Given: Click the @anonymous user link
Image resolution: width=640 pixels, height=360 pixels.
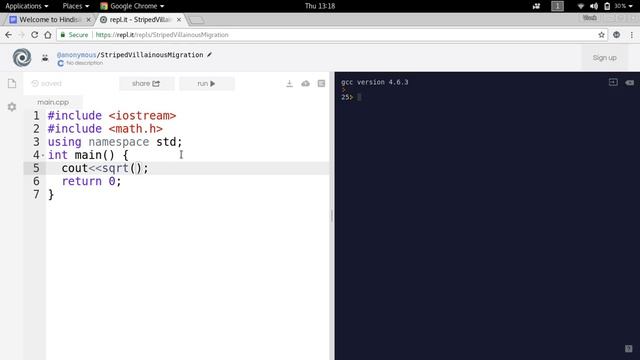Looking at the screenshot, I should pyautogui.click(x=76, y=54).
